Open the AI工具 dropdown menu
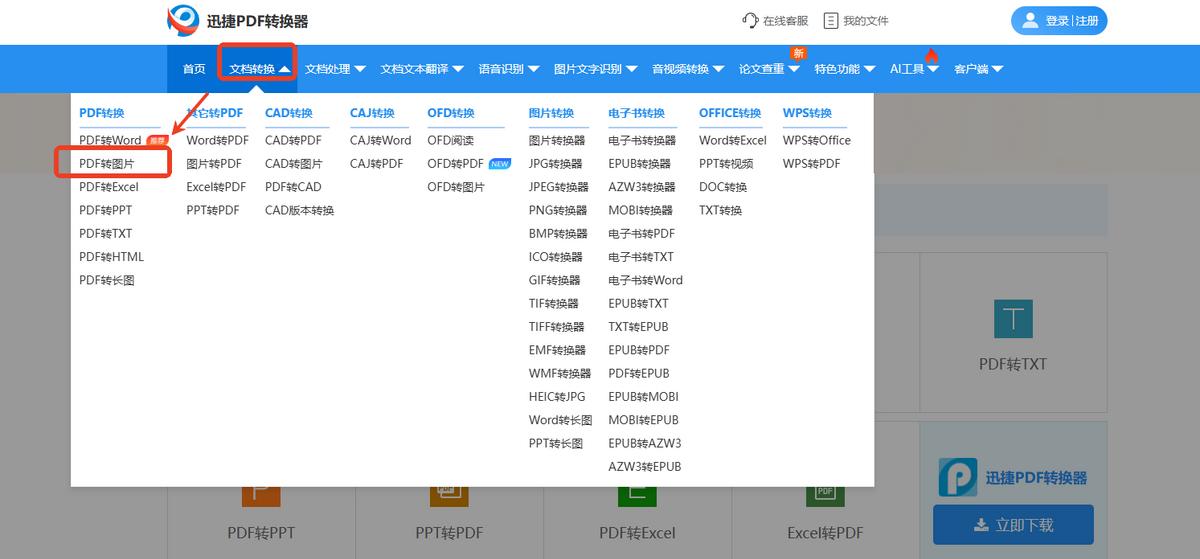 [x=914, y=69]
